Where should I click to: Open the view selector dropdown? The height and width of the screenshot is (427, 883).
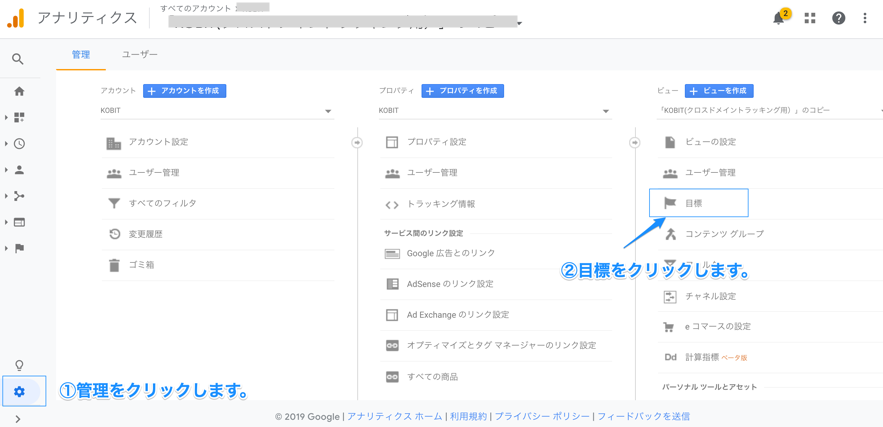pos(770,111)
